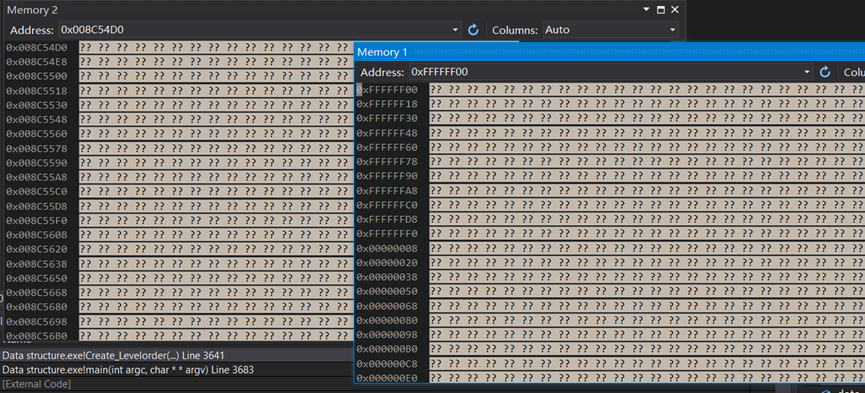Click memory address 0x008C5608 row
The width and height of the screenshot is (865, 393).
click(x=36, y=235)
